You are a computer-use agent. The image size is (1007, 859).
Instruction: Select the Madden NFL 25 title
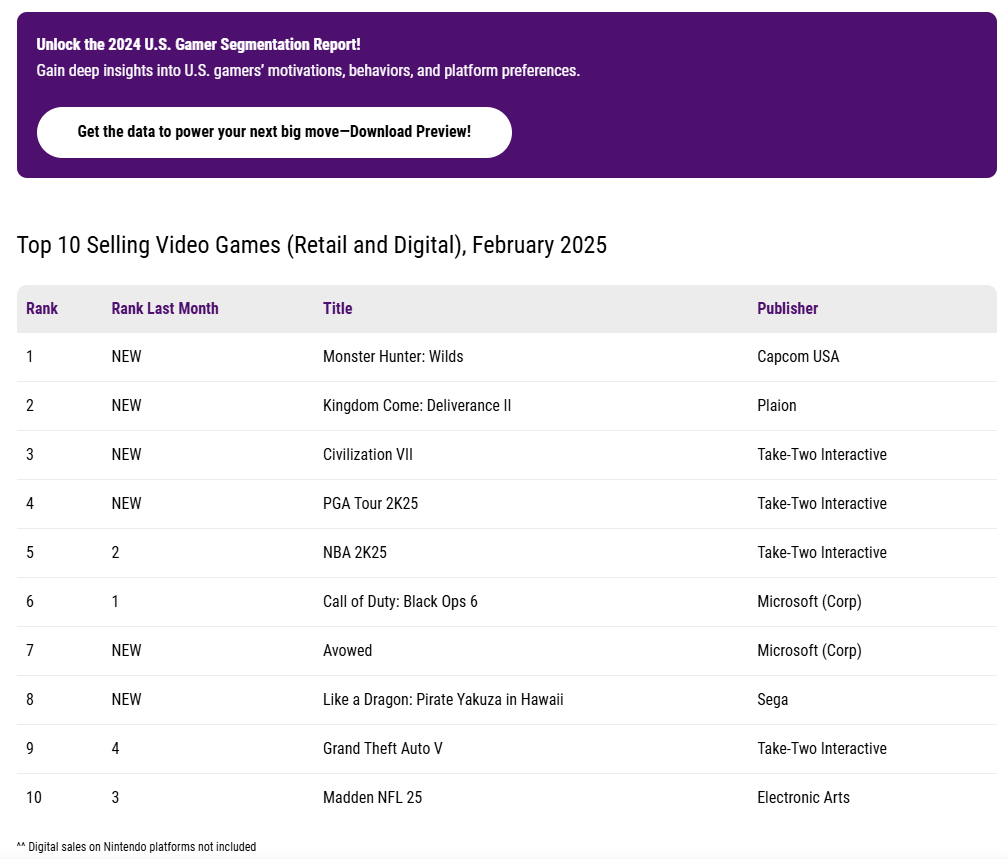coord(373,797)
